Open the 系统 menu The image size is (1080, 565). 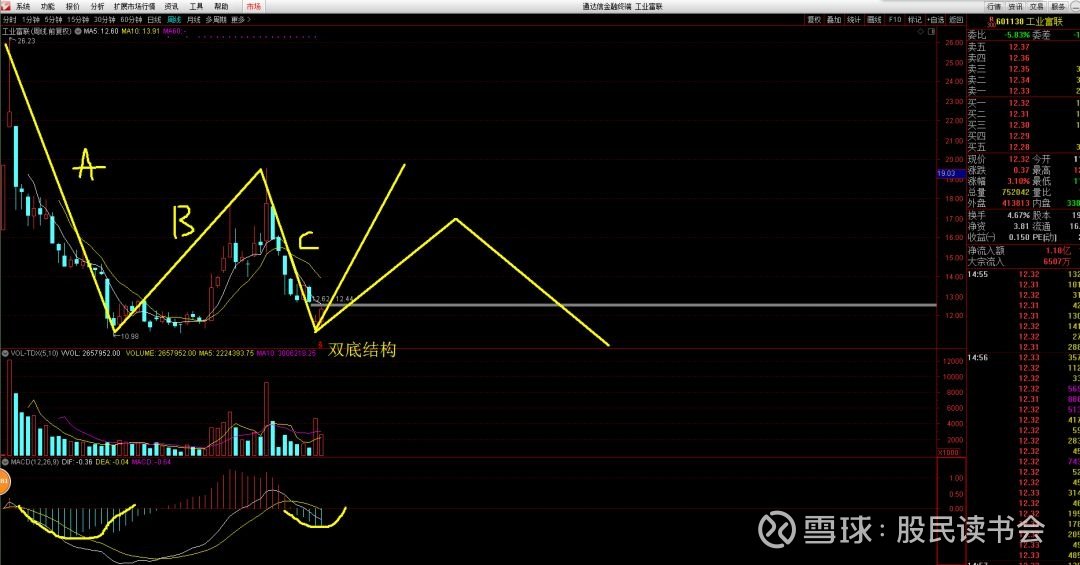(x=23, y=6)
